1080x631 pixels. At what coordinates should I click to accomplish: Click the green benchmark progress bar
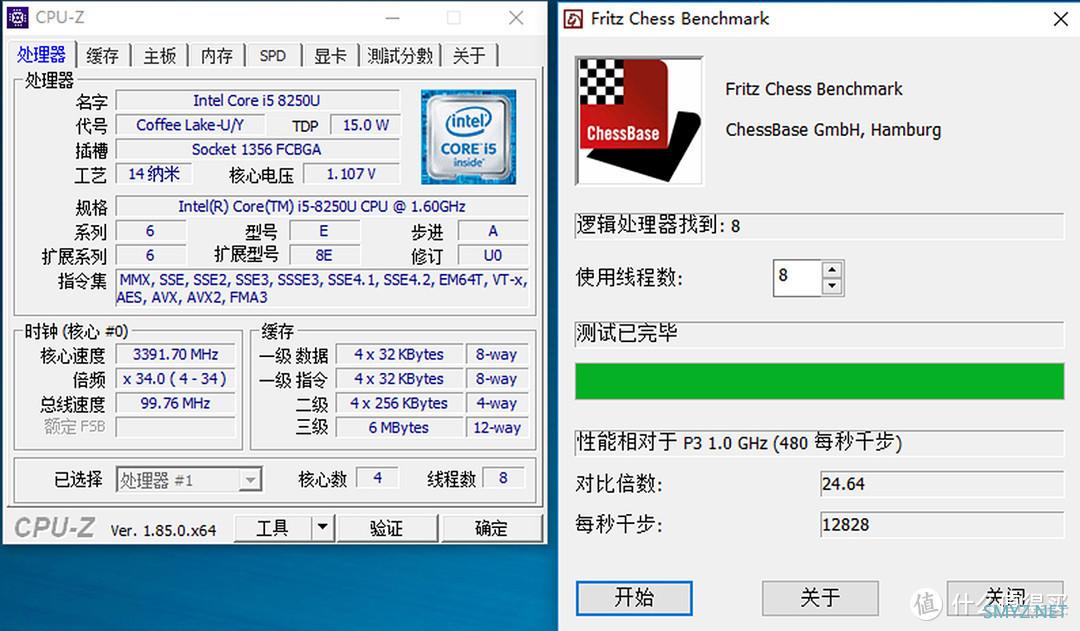coord(820,381)
